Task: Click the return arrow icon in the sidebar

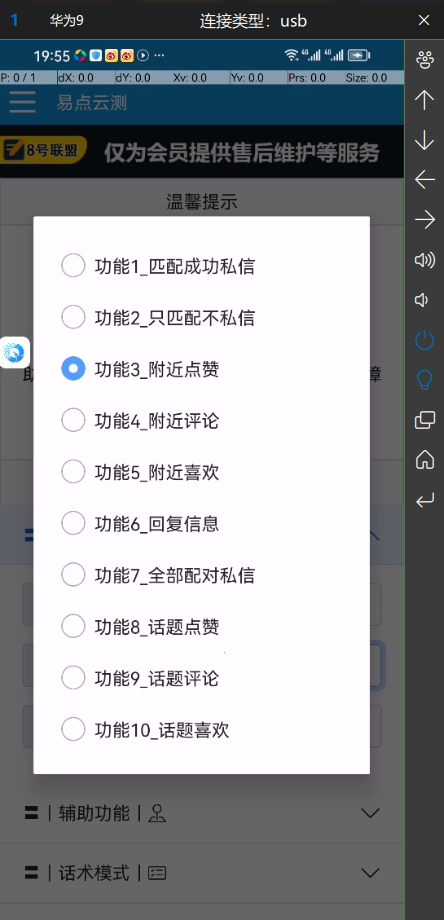Action: (424, 500)
